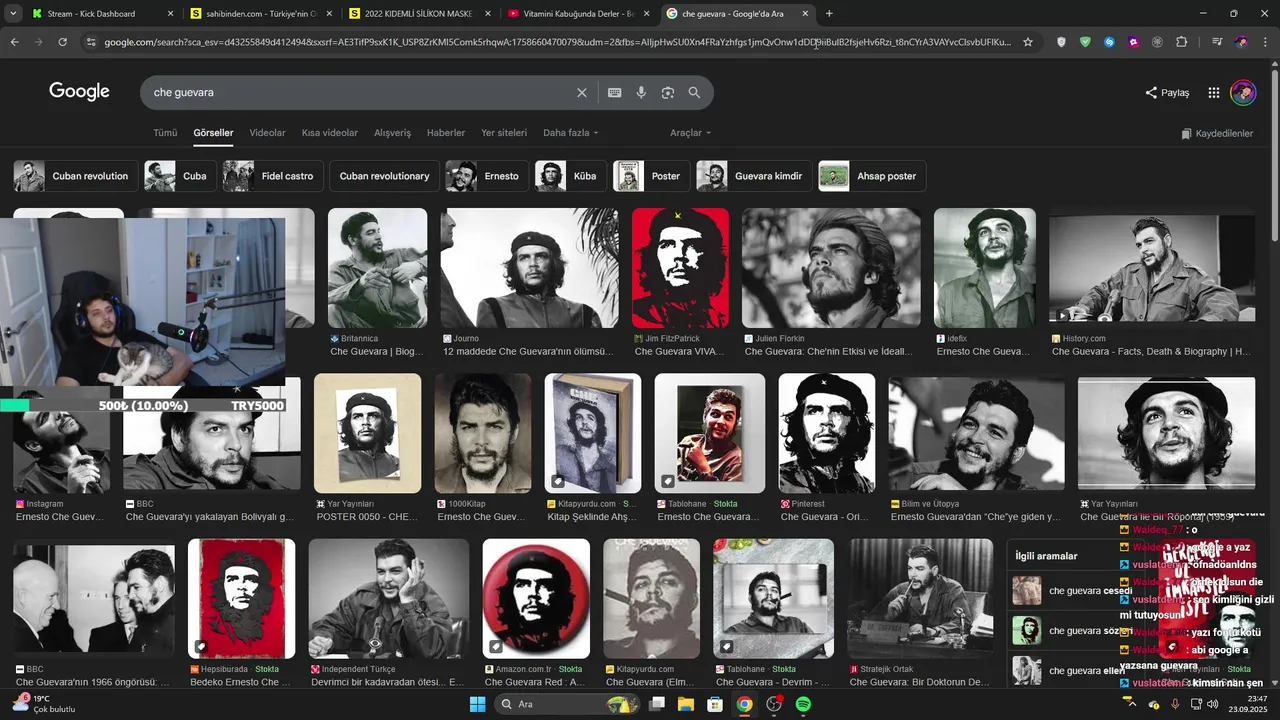Open Chrome extensions puzzle icon
The width and height of the screenshot is (1280, 720).
tap(1182, 42)
